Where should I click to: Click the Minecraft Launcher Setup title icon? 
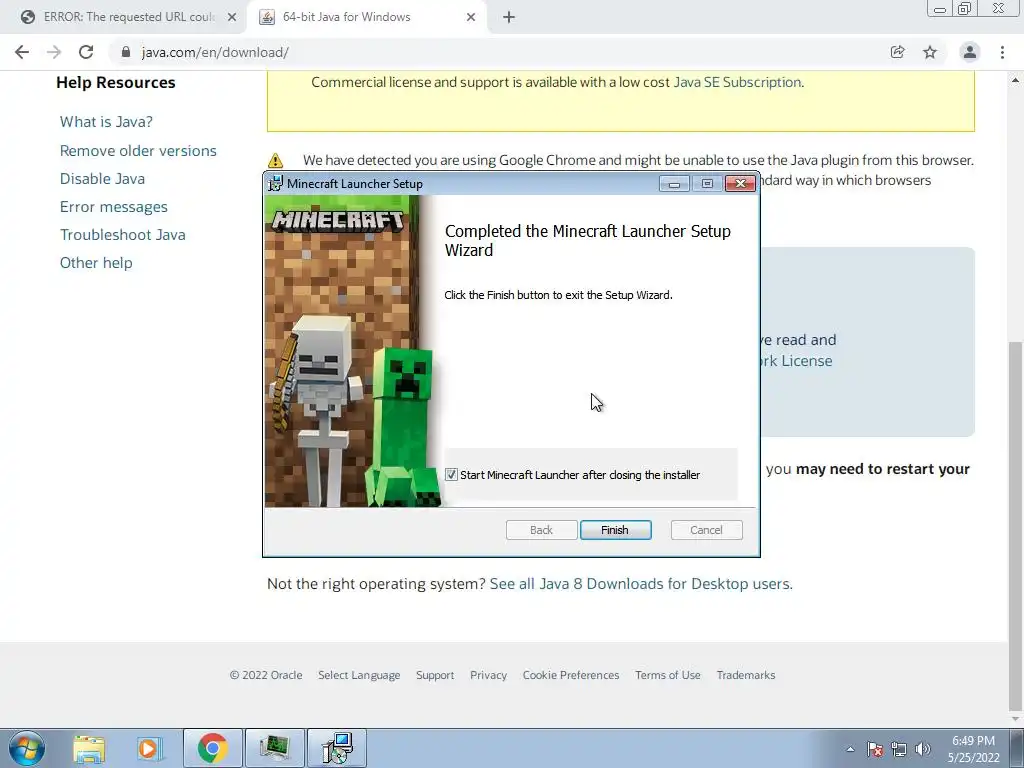point(276,184)
